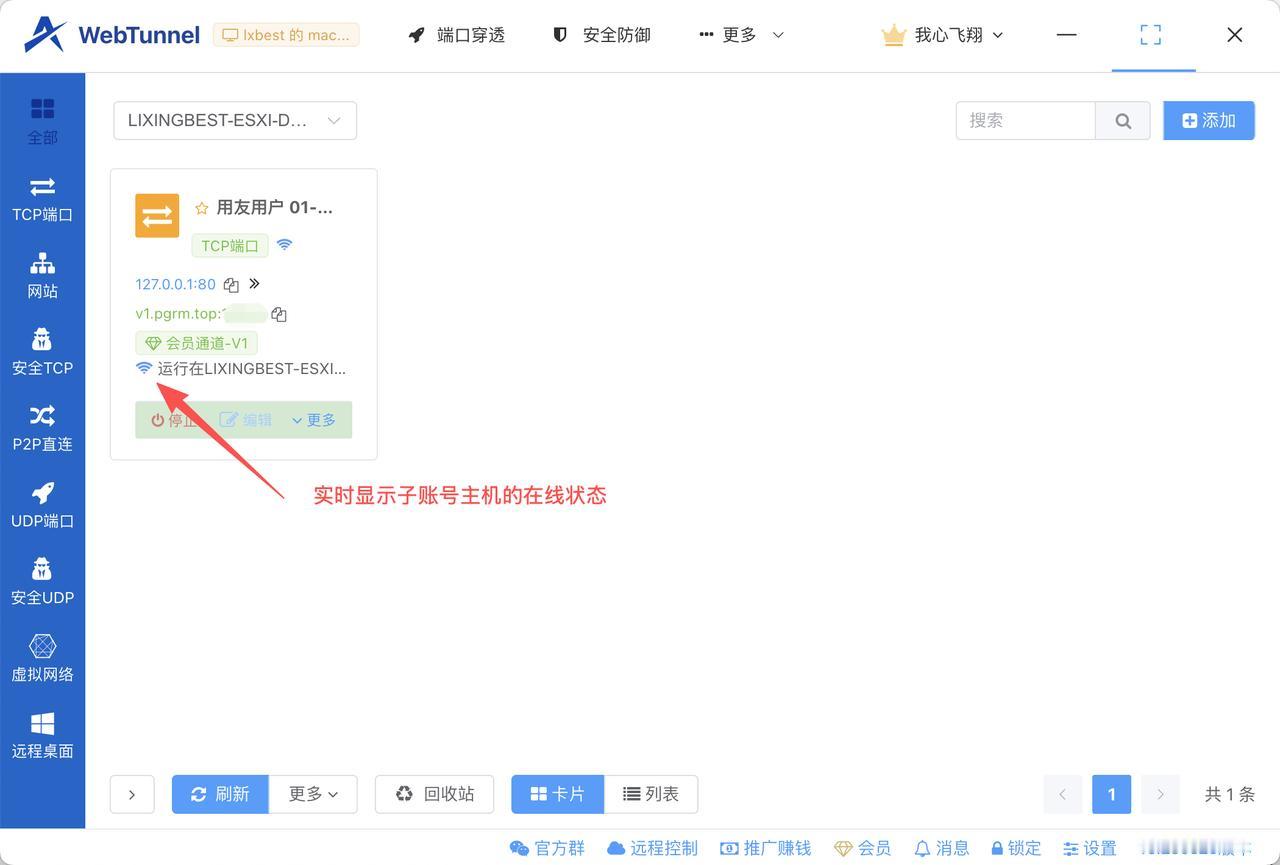Open the 端口穿透 menu
Screen dimensions: 1280x865
[x=457, y=35]
